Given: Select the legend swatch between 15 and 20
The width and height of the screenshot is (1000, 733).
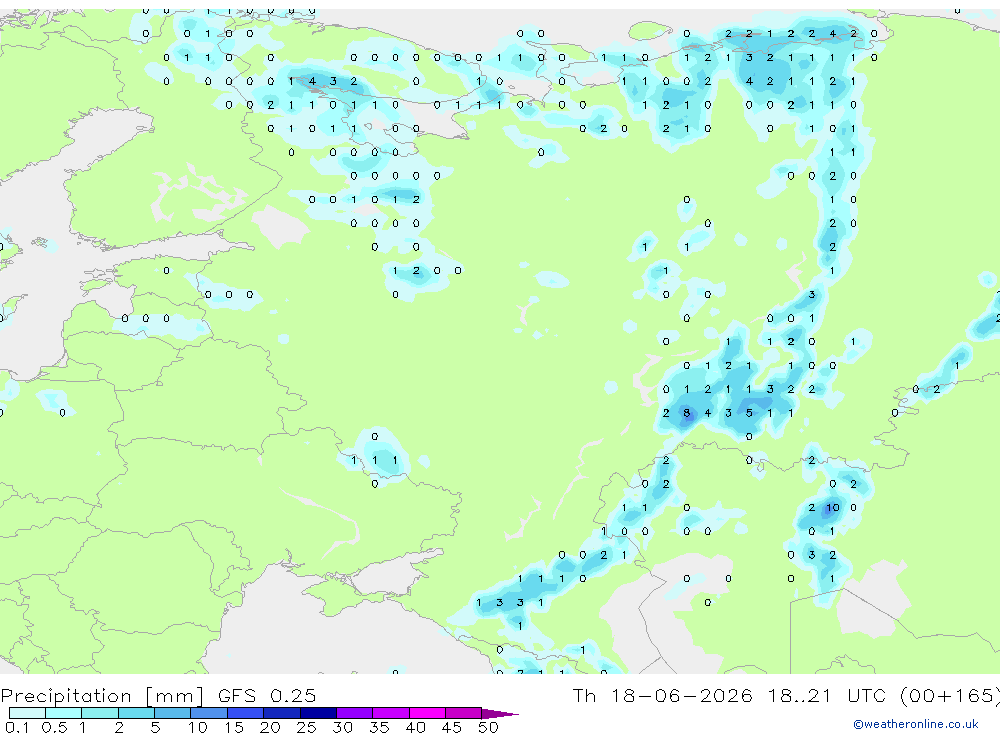Looking at the screenshot, I should pos(246,713).
